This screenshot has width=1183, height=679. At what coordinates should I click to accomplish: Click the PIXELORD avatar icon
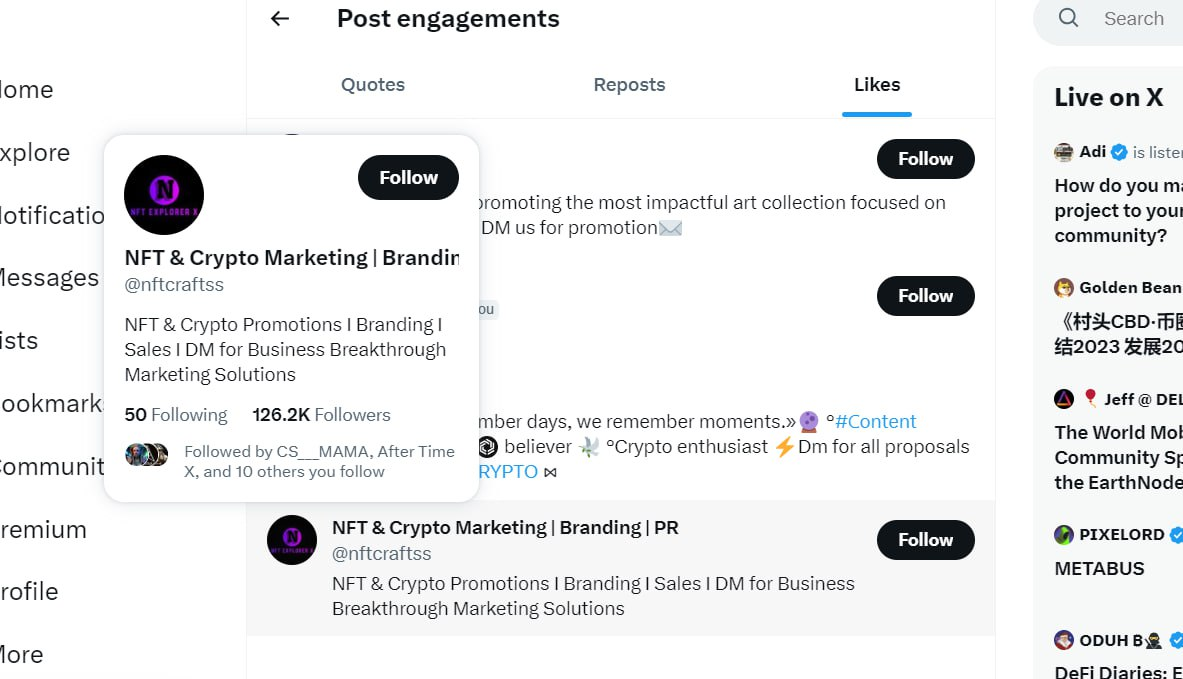coord(1064,535)
